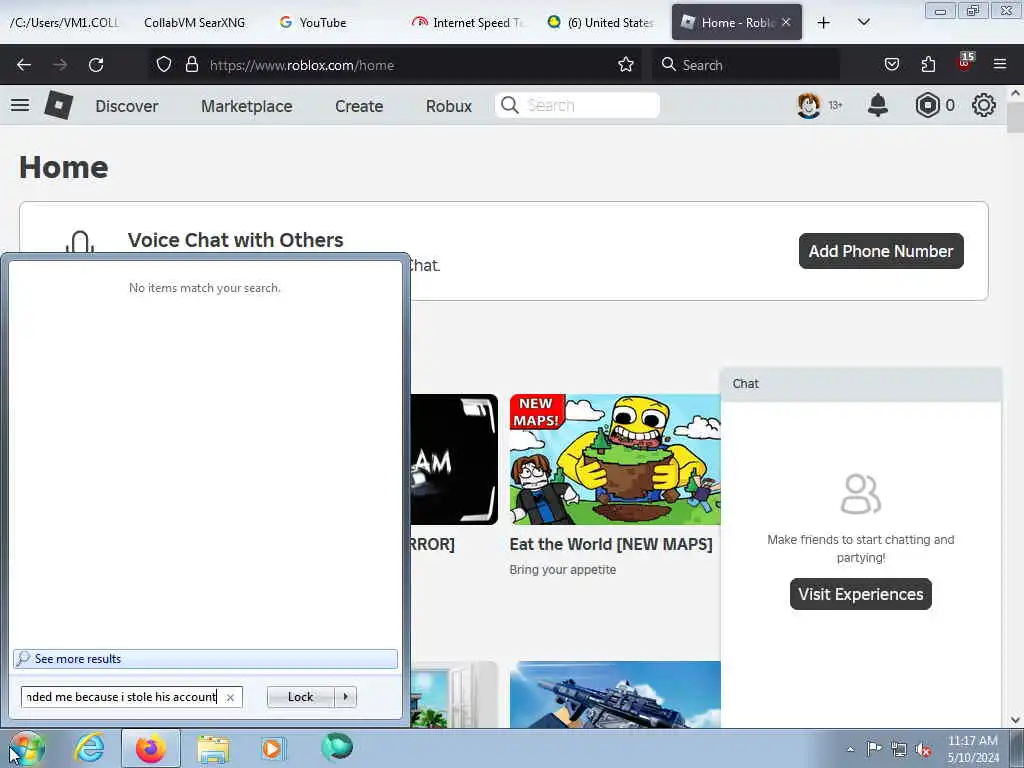The height and width of the screenshot is (768, 1024).
Task: Switch to the Internet Speed Test tab
Action: [x=468, y=22]
